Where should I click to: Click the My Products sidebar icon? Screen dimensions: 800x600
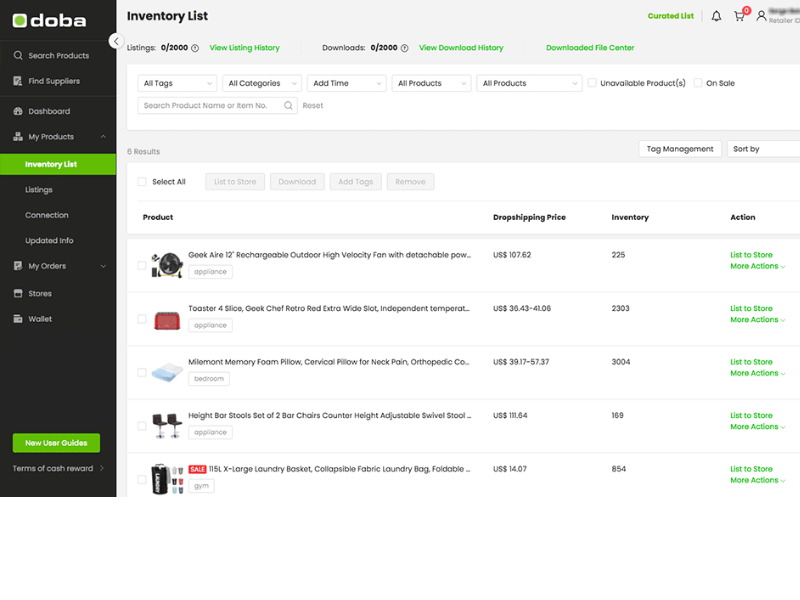click(x=18, y=136)
